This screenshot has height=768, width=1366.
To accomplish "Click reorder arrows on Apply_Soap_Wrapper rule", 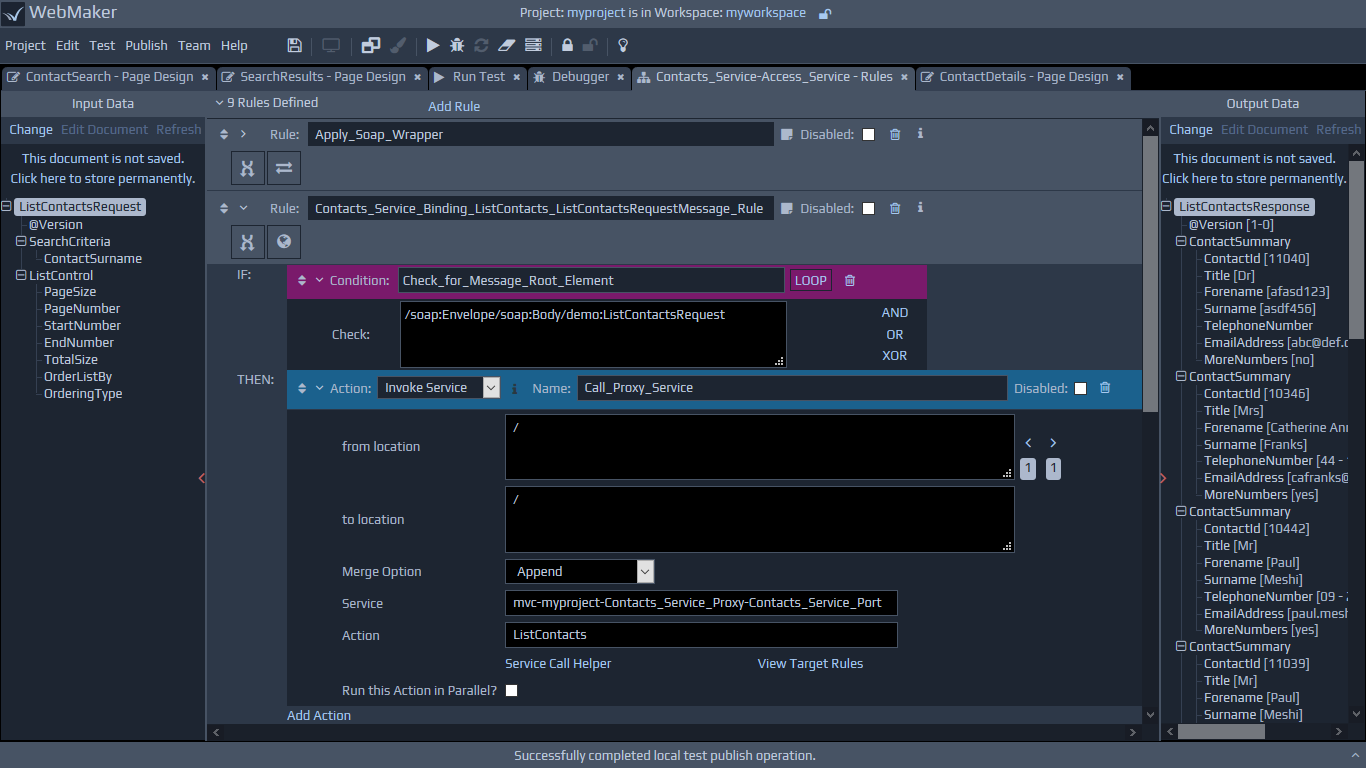I will coord(224,134).
